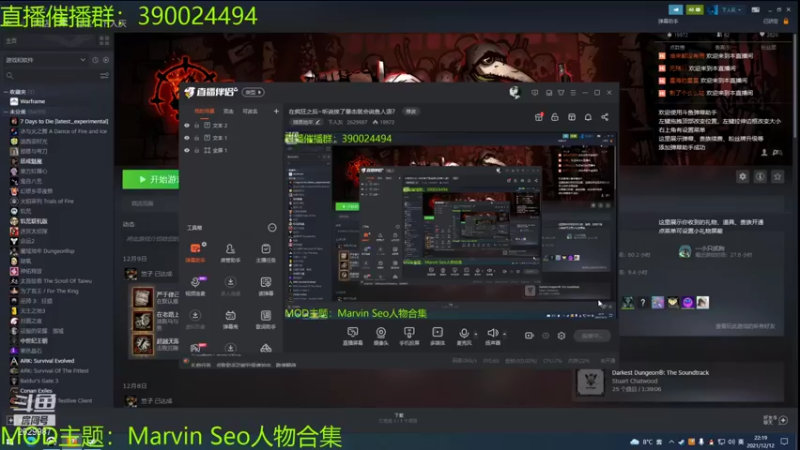Click the video-camera record icon in the bottom bar
This screenshot has width=800, height=450.
pos(529,335)
